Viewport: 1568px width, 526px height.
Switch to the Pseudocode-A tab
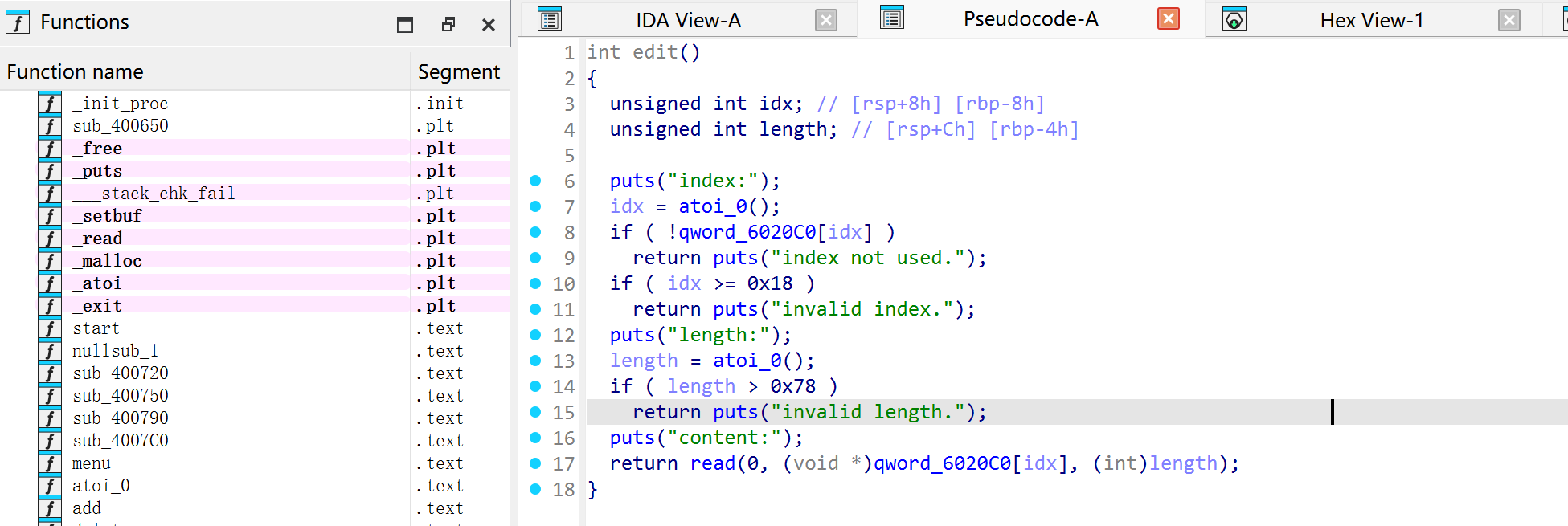pyautogui.click(x=1030, y=19)
